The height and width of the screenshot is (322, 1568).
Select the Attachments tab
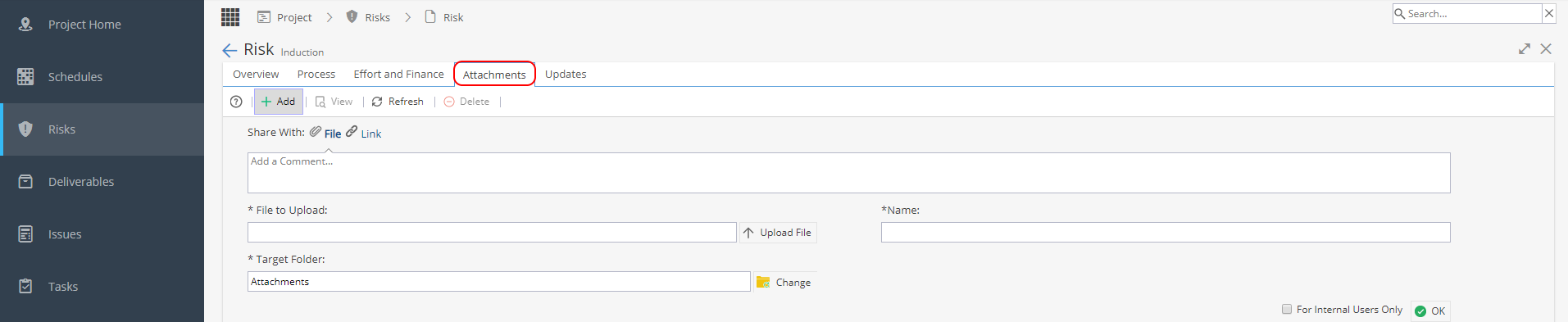[x=494, y=75]
